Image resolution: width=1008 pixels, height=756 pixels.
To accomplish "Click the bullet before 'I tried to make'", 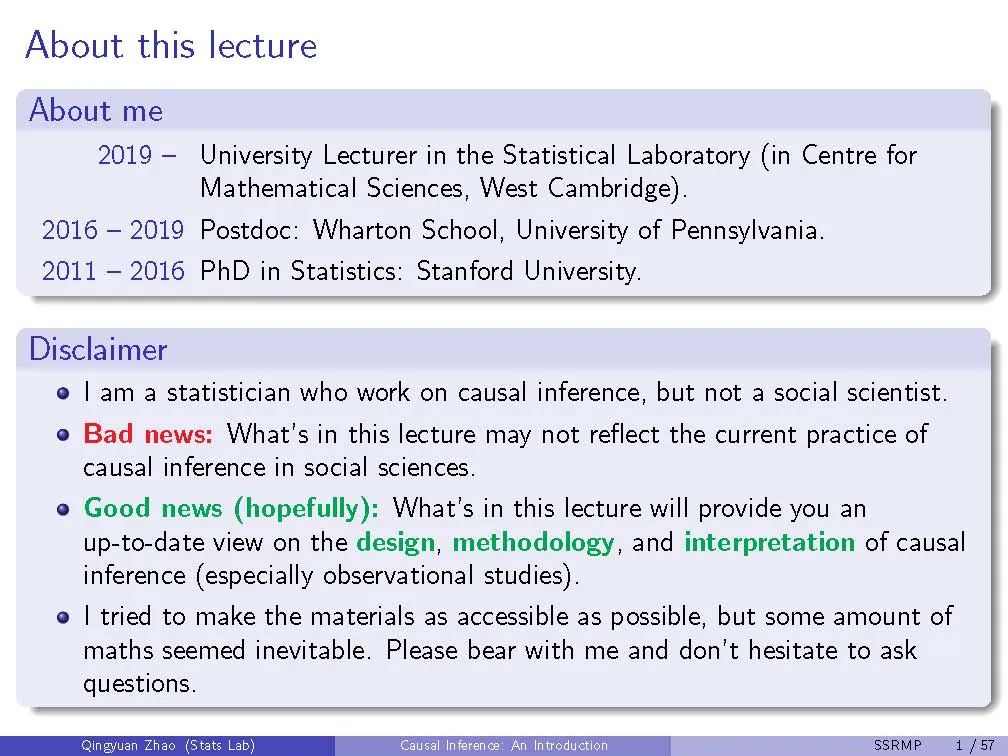I will (64, 617).
